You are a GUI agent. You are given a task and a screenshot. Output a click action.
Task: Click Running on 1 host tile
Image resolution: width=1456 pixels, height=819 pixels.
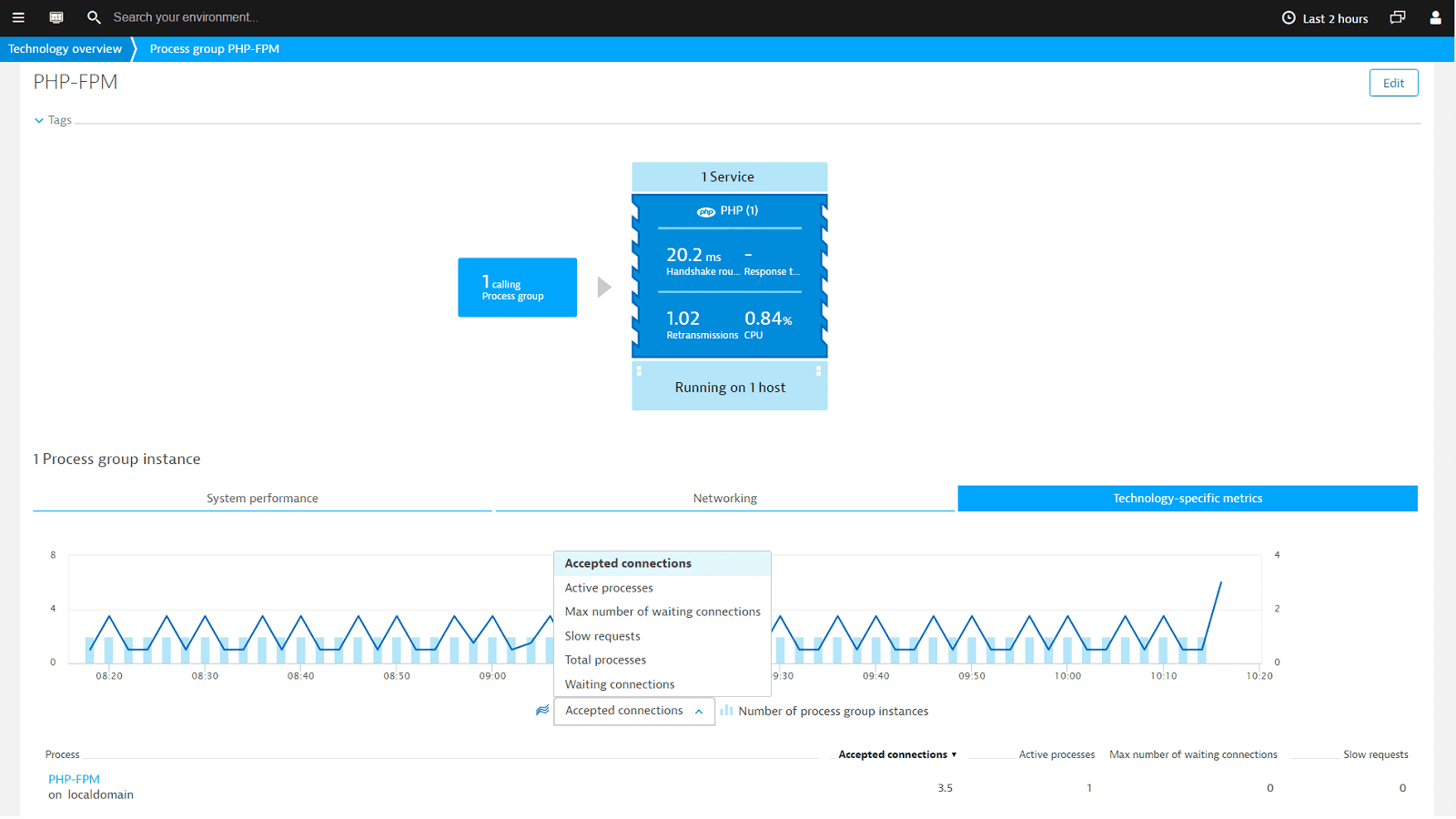730,387
